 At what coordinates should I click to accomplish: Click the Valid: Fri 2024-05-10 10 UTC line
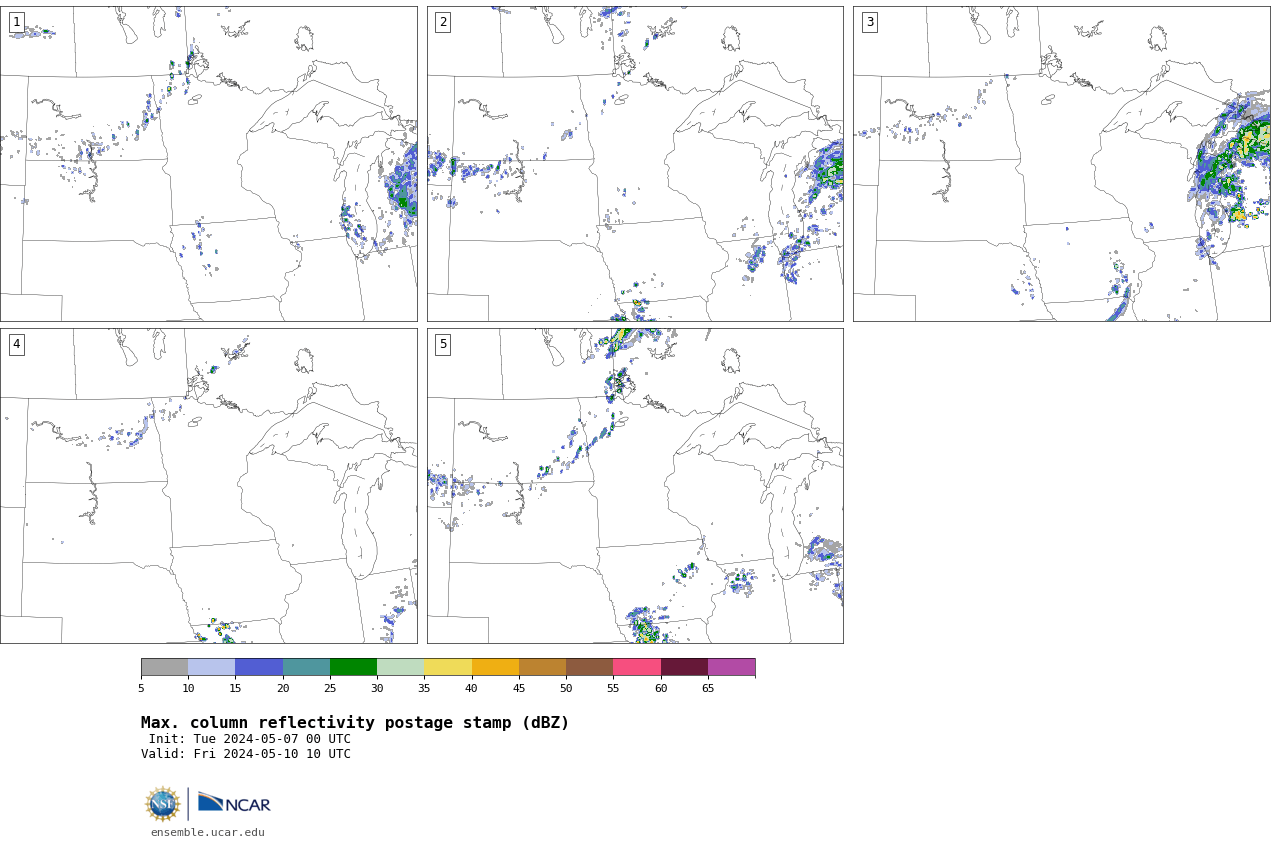(246, 754)
